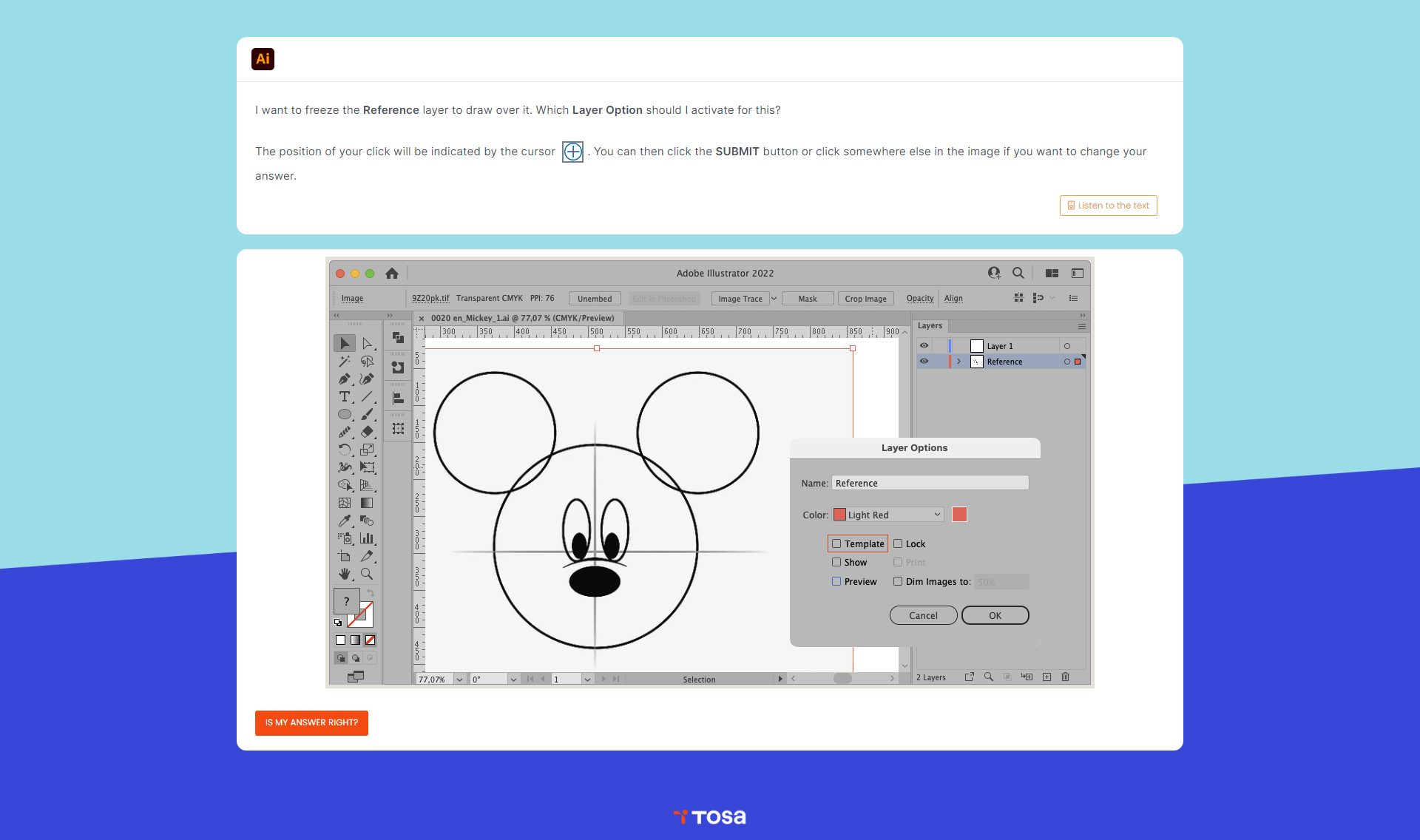Select the Zoom tool in toolbar

point(367,574)
